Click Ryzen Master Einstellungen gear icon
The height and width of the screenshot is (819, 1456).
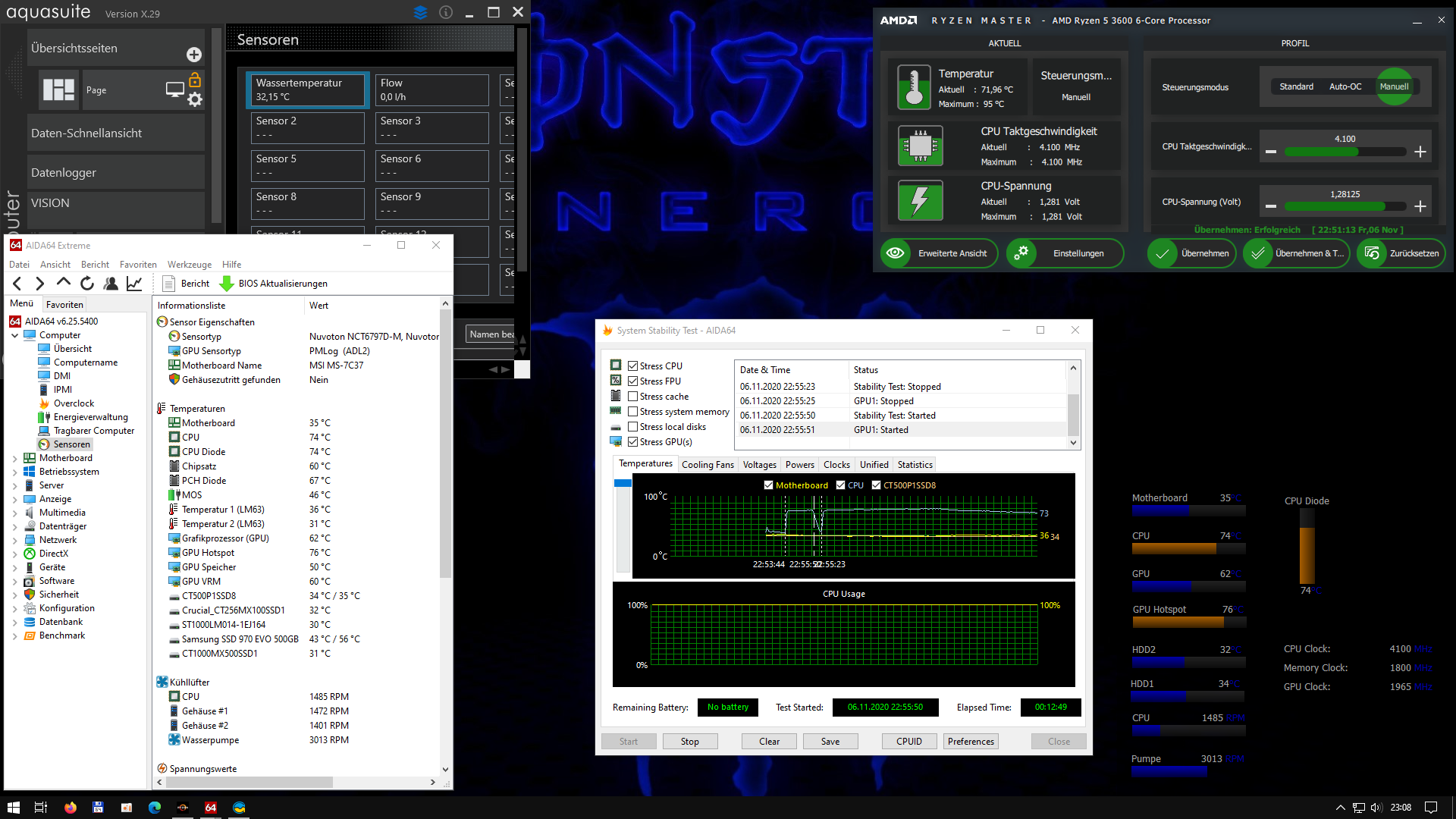click(1021, 253)
